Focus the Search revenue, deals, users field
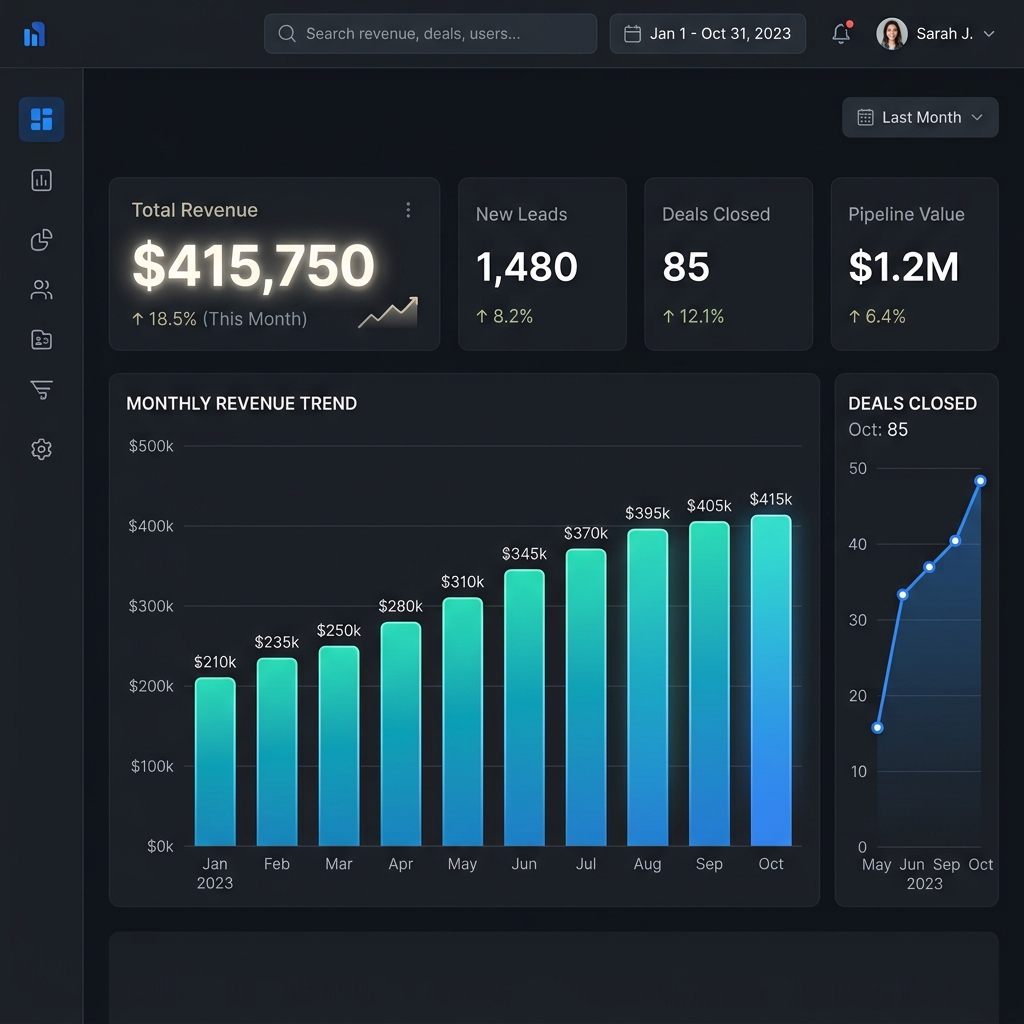Image resolution: width=1024 pixels, height=1024 pixels. 430,33
